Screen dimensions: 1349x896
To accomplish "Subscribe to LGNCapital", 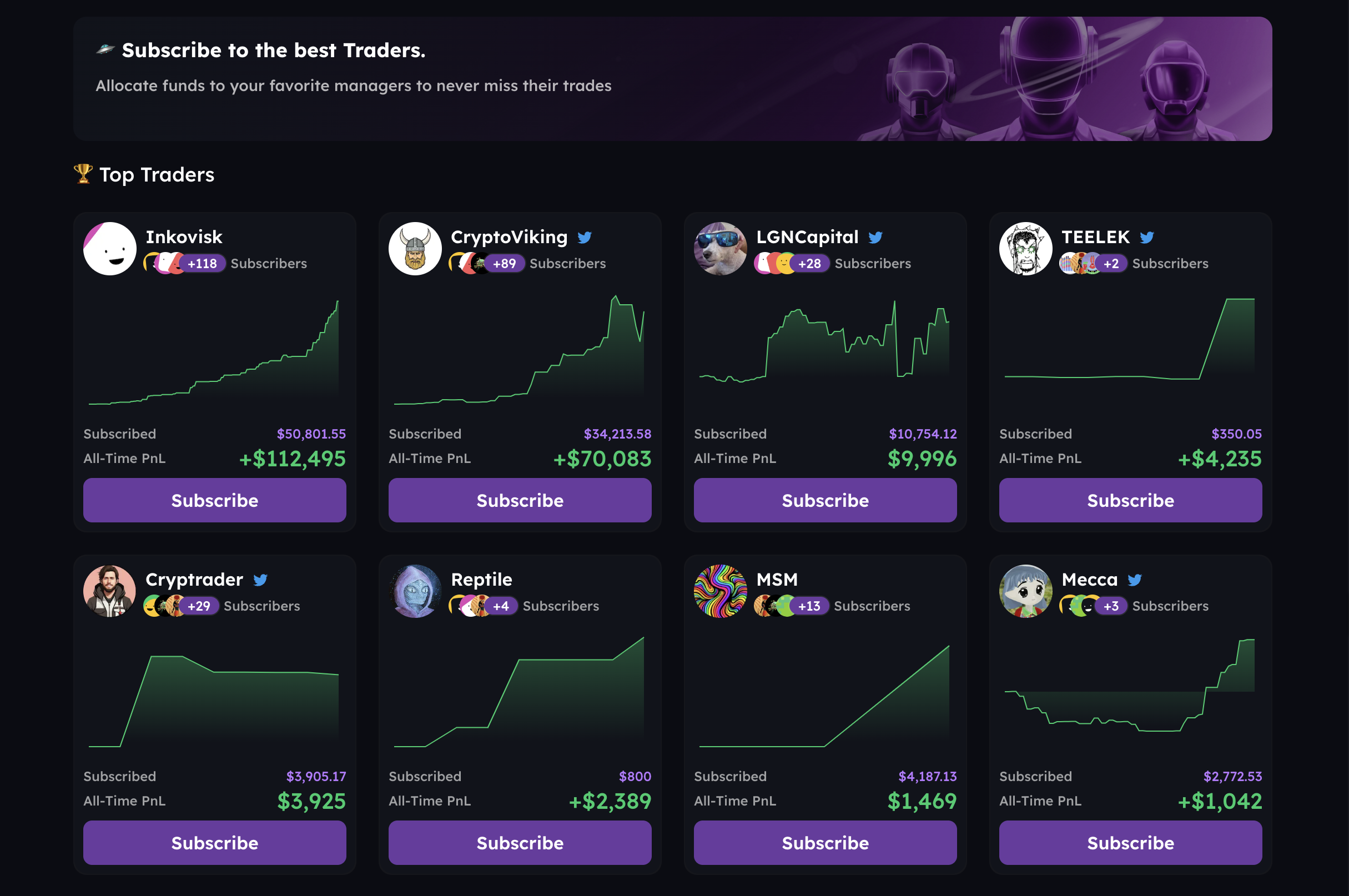I will pyautogui.click(x=824, y=500).
